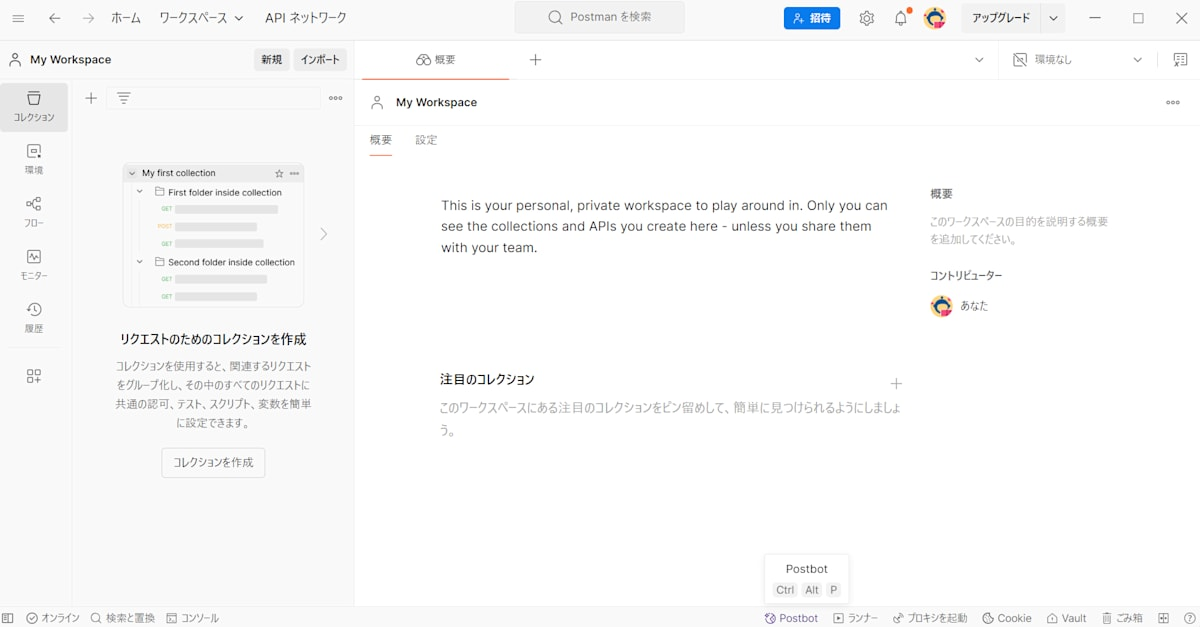Open workspace three-dot options menu
The width and height of the screenshot is (1200, 627).
click(x=1173, y=102)
